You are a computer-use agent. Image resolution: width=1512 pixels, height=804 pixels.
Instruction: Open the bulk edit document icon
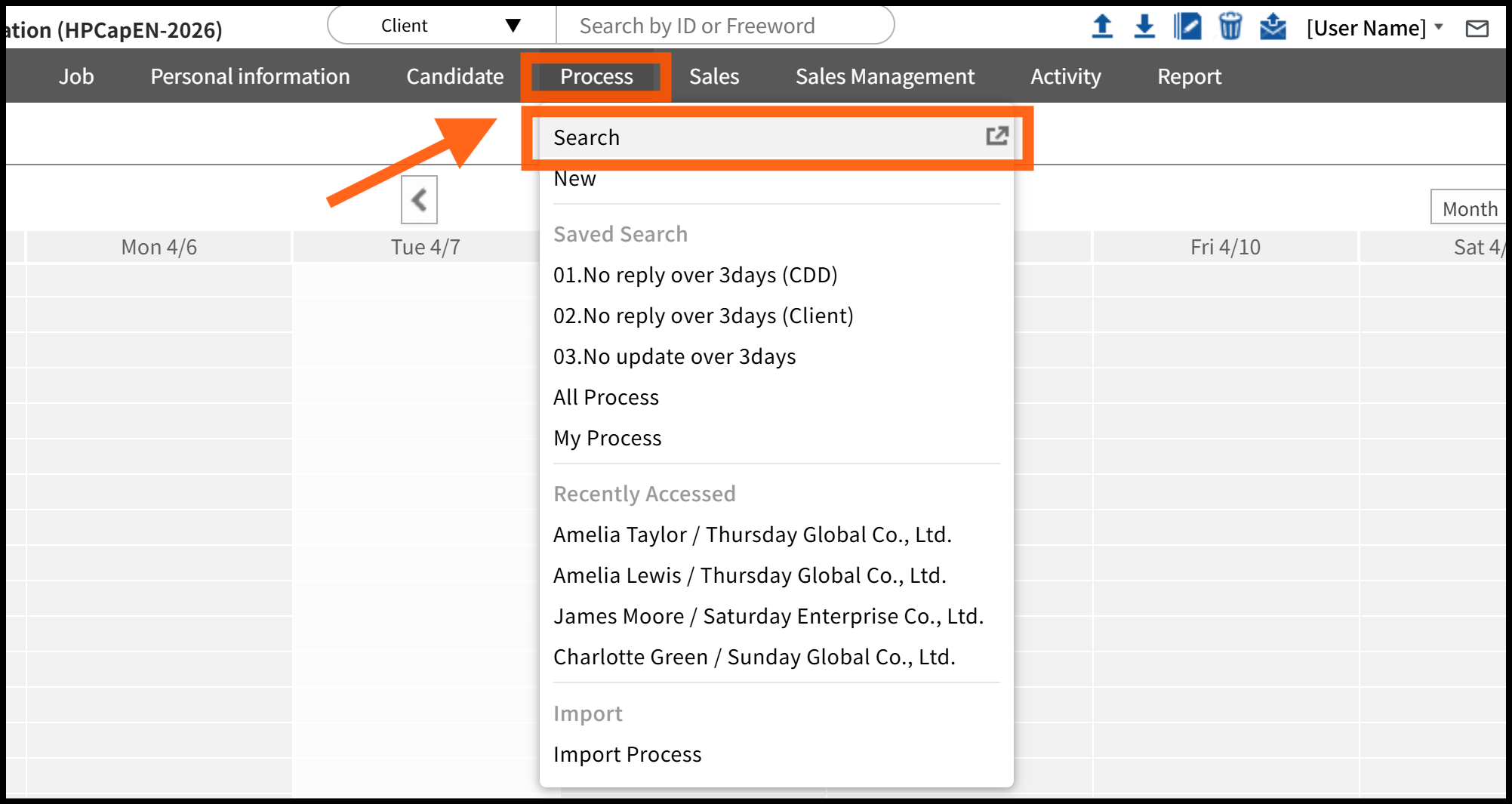[x=1187, y=27]
